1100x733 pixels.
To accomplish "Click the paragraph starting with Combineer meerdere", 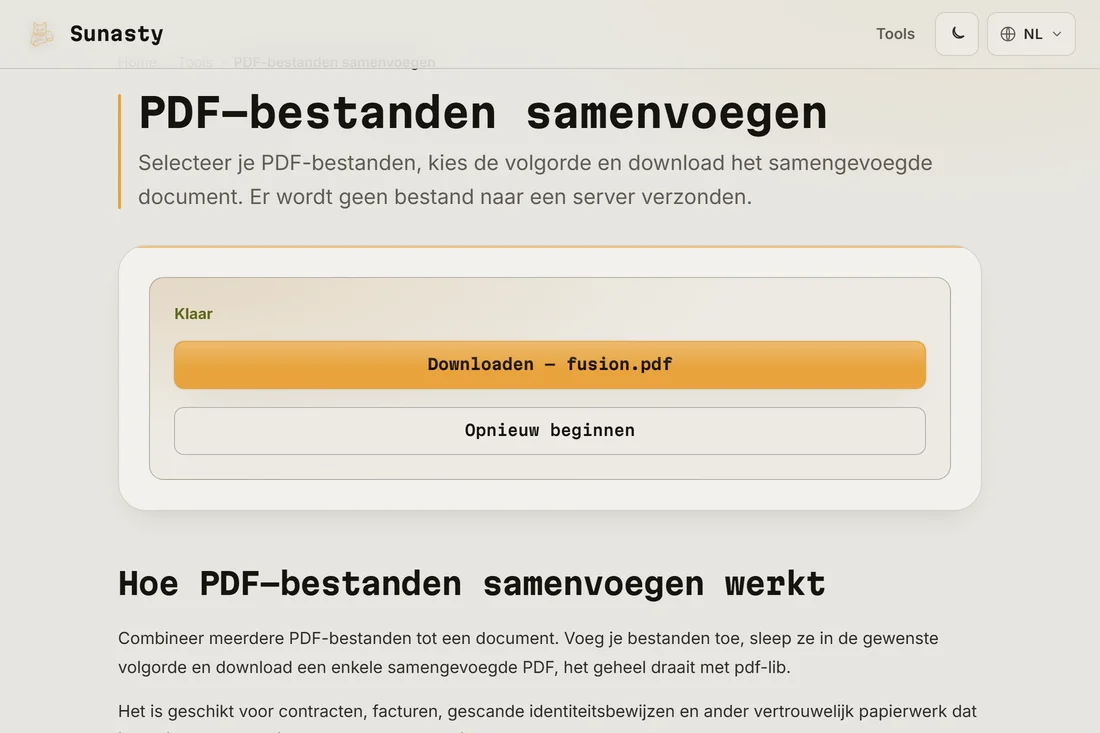I will coord(528,652).
